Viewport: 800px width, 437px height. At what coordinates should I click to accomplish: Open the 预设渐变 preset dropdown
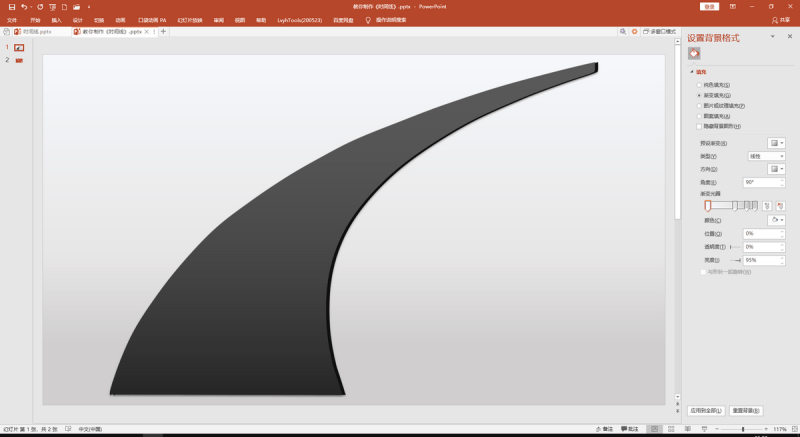[x=775, y=143]
